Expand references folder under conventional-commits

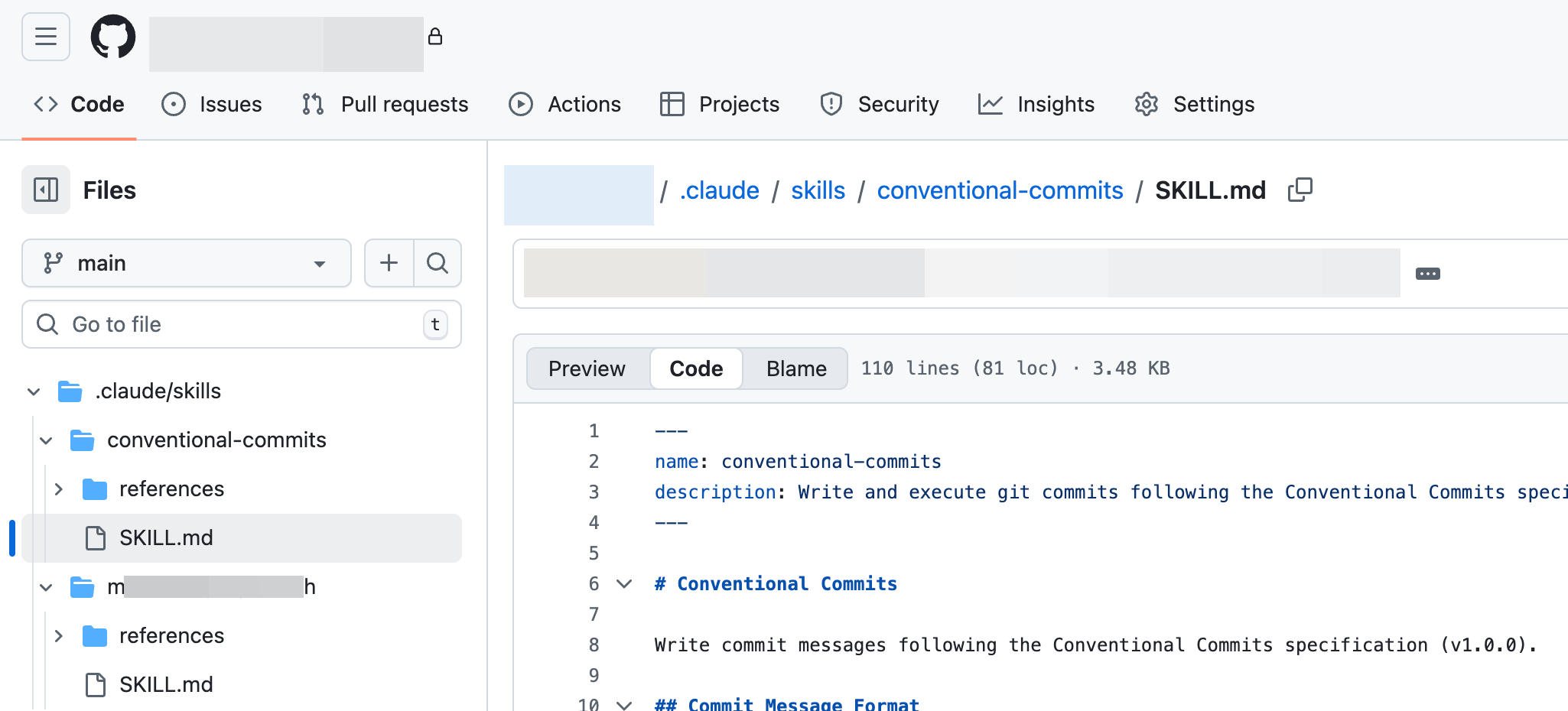pos(59,489)
